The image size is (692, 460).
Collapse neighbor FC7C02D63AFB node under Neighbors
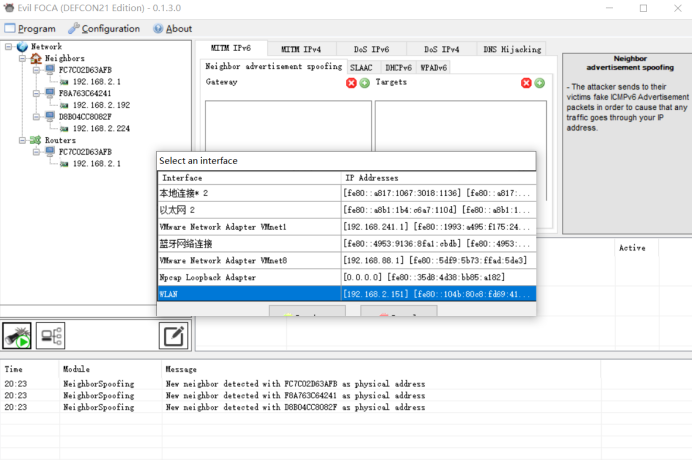36,70
